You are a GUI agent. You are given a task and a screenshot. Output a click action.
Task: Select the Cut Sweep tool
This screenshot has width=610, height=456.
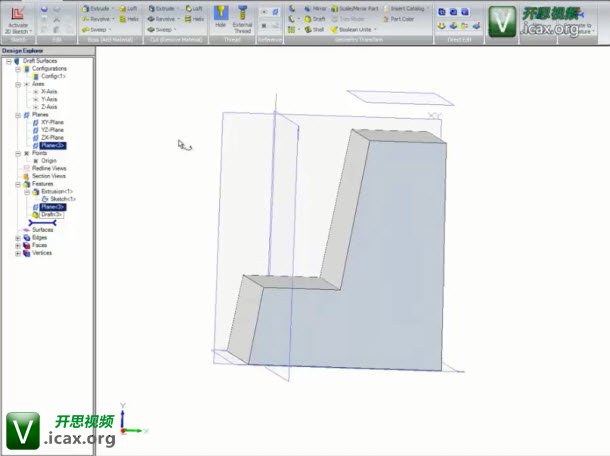(x=160, y=30)
